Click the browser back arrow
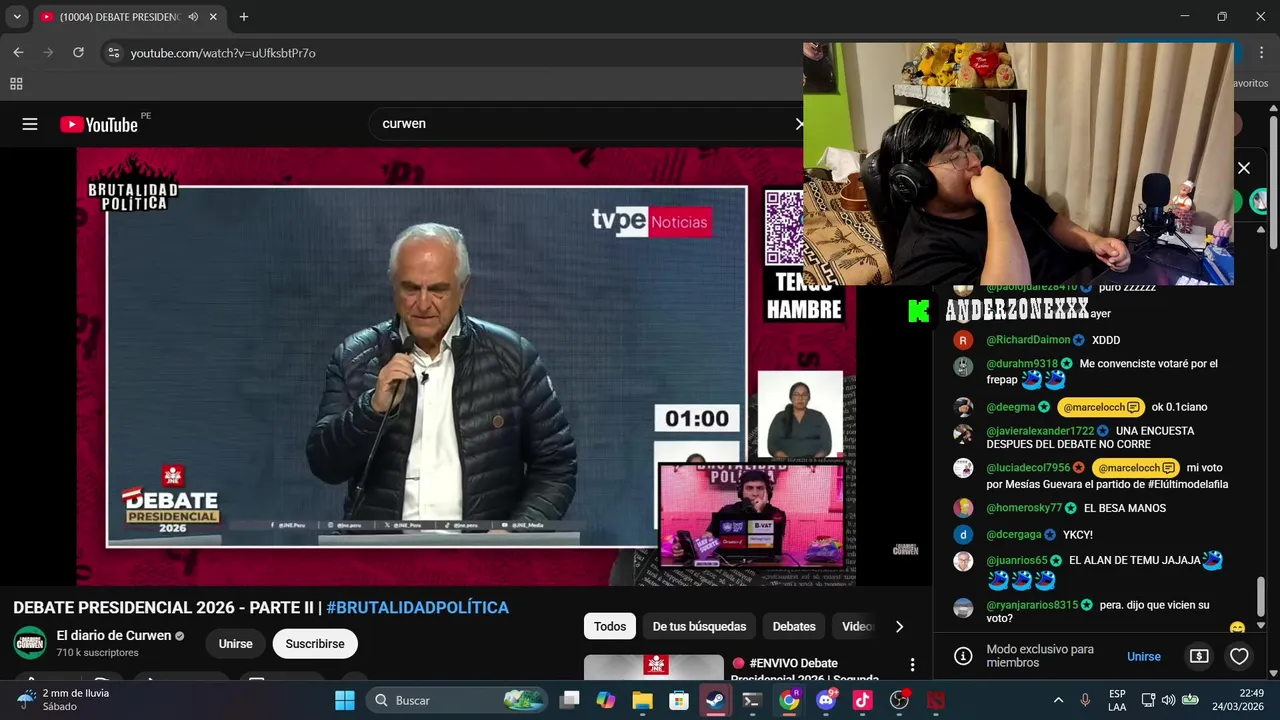Image resolution: width=1280 pixels, height=720 pixels. (18, 52)
